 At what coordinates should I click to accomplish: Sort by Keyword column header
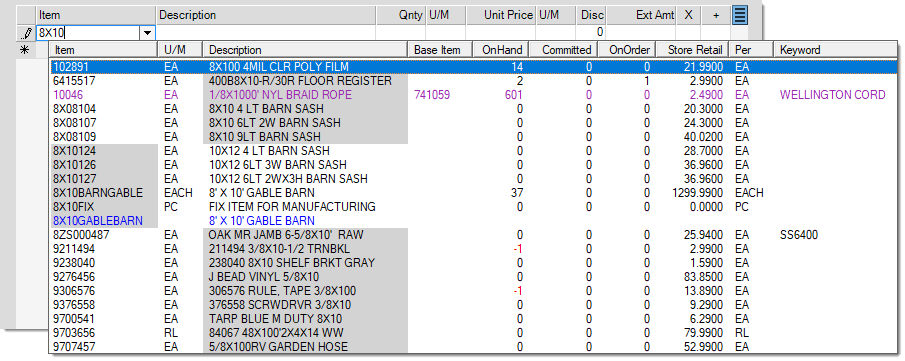coord(835,50)
